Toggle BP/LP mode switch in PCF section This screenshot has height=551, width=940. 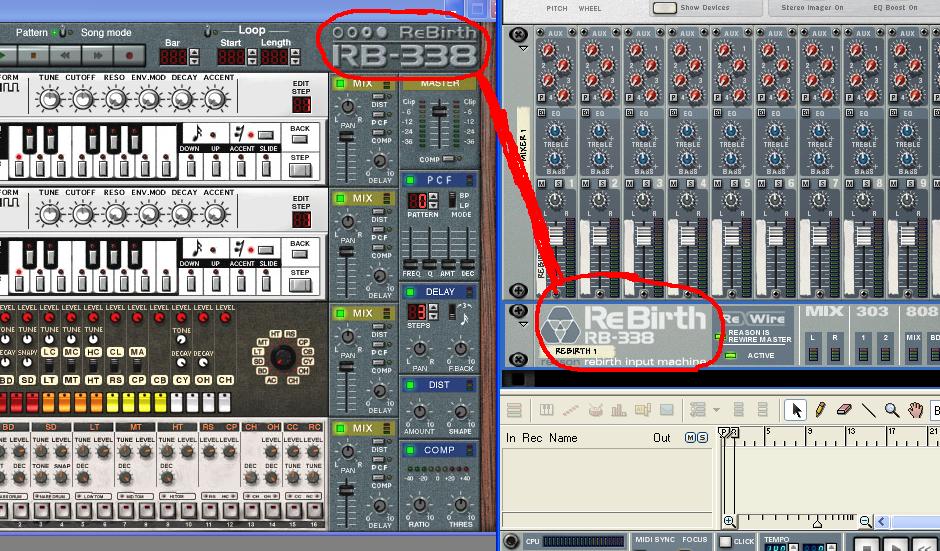pyautogui.click(x=453, y=201)
